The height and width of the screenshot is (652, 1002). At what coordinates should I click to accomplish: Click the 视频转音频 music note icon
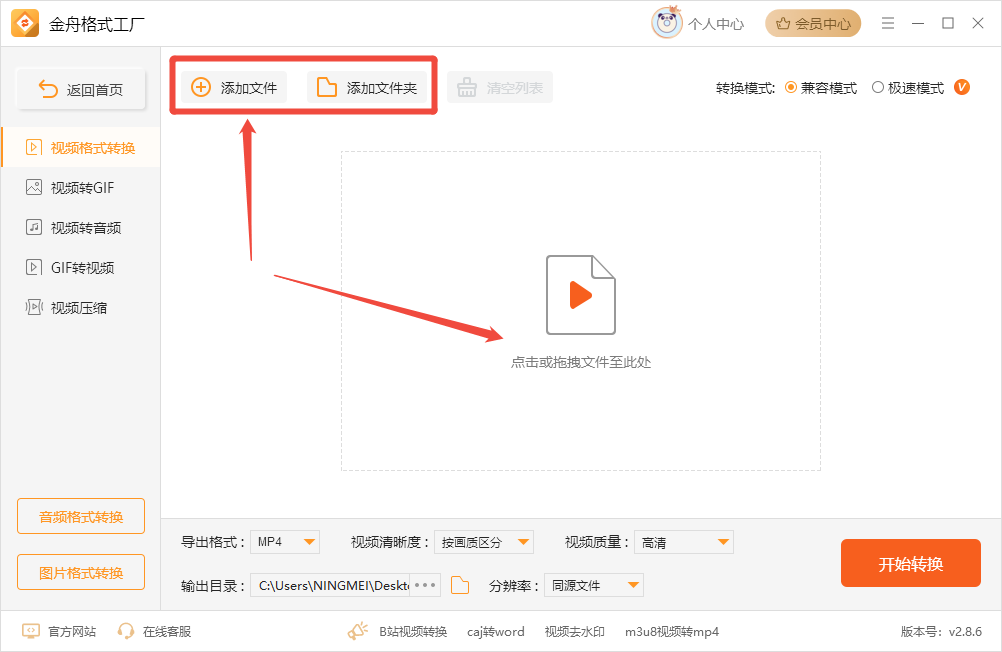33,228
